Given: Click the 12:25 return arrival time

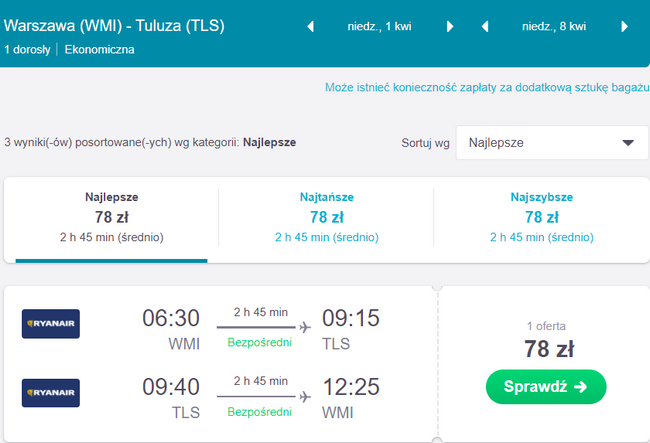Looking at the screenshot, I should point(351,387).
